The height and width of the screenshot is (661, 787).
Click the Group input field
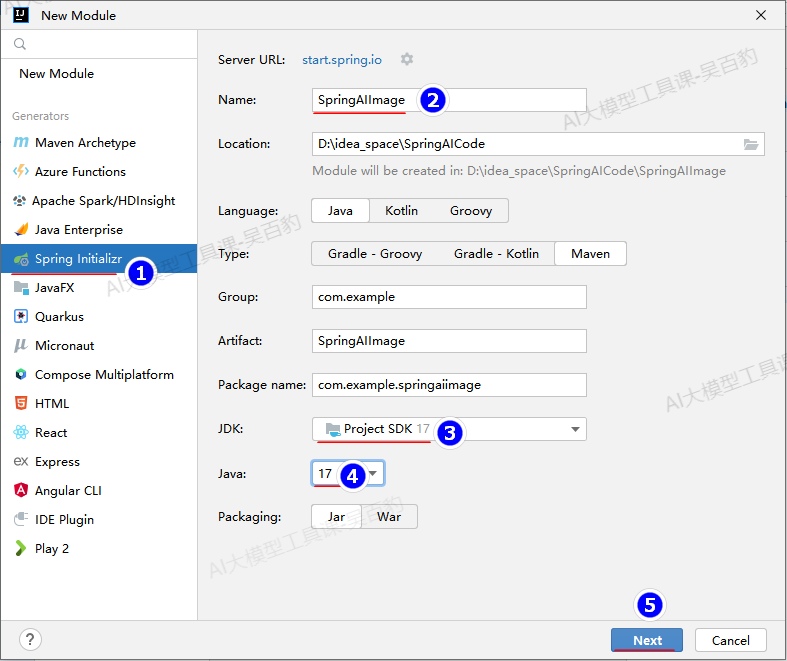pos(449,297)
